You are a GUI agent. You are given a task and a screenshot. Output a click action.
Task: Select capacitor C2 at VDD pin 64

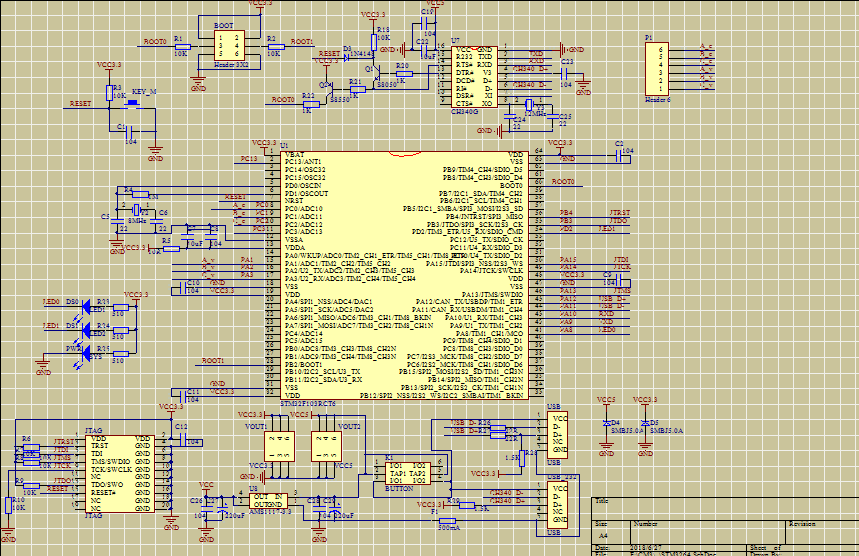point(620,158)
